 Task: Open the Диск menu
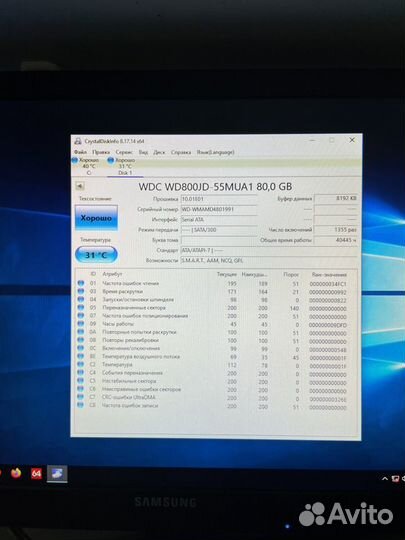[159, 152]
